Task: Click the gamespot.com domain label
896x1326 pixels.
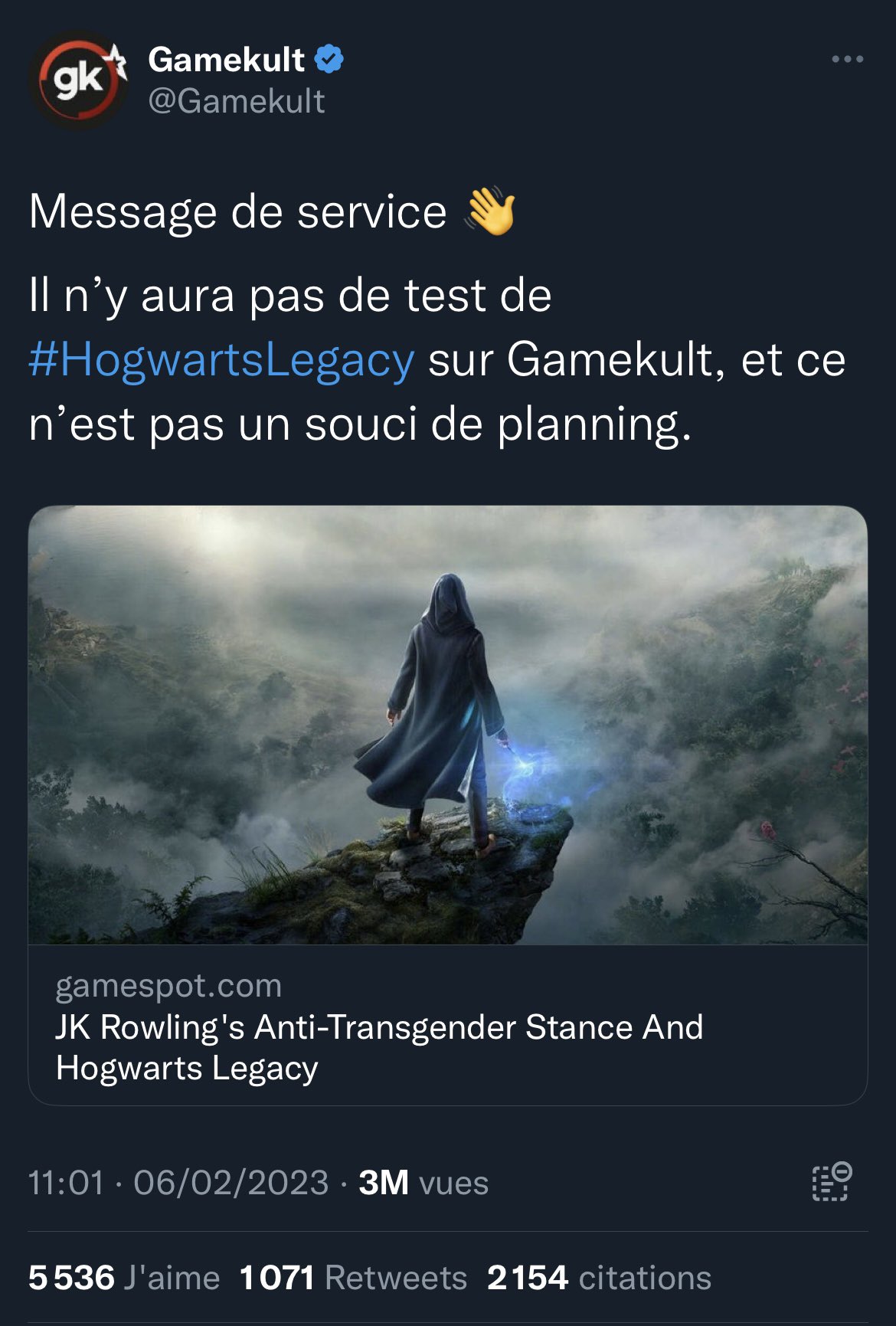Action: pos(168,986)
